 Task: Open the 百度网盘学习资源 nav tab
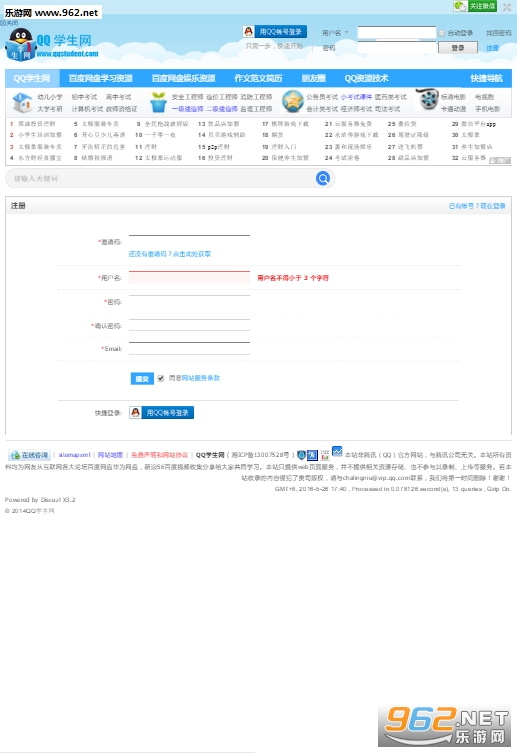[100, 78]
